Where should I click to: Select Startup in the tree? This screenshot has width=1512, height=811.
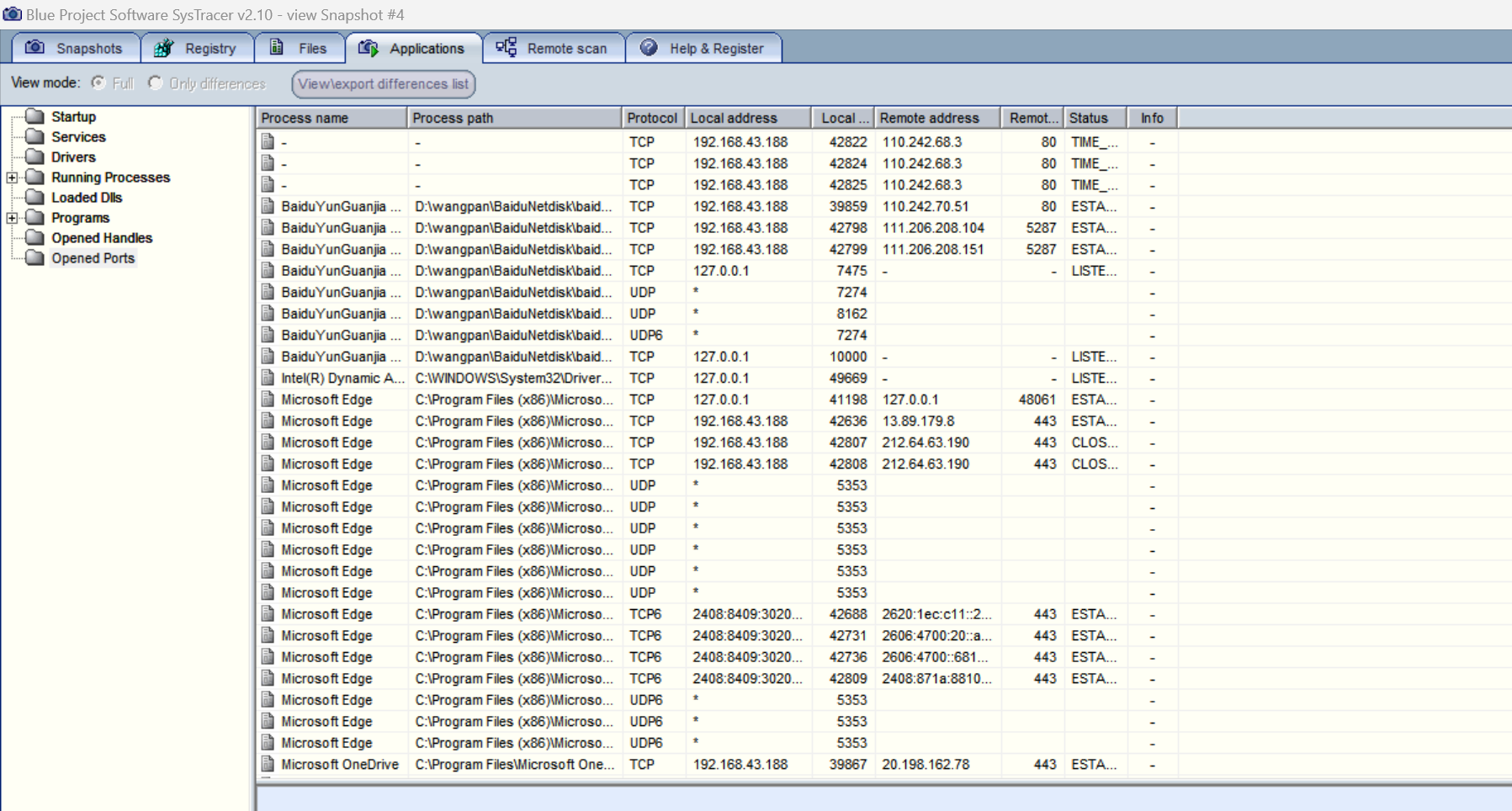(x=73, y=117)
